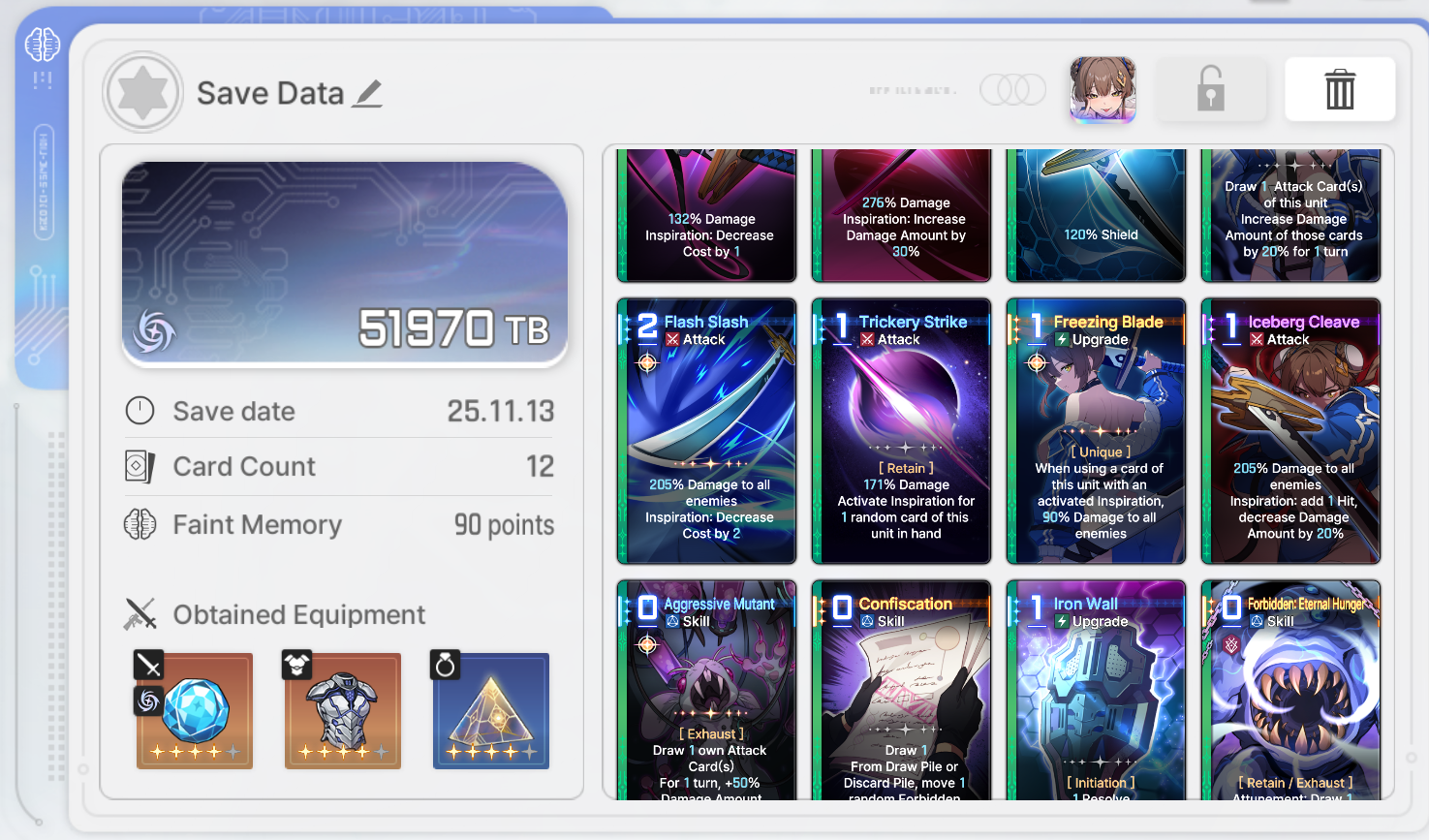Open the 120% Shield card
Image resolution: width=1429 pixels, height=840 pixels.
point(1097,215)
